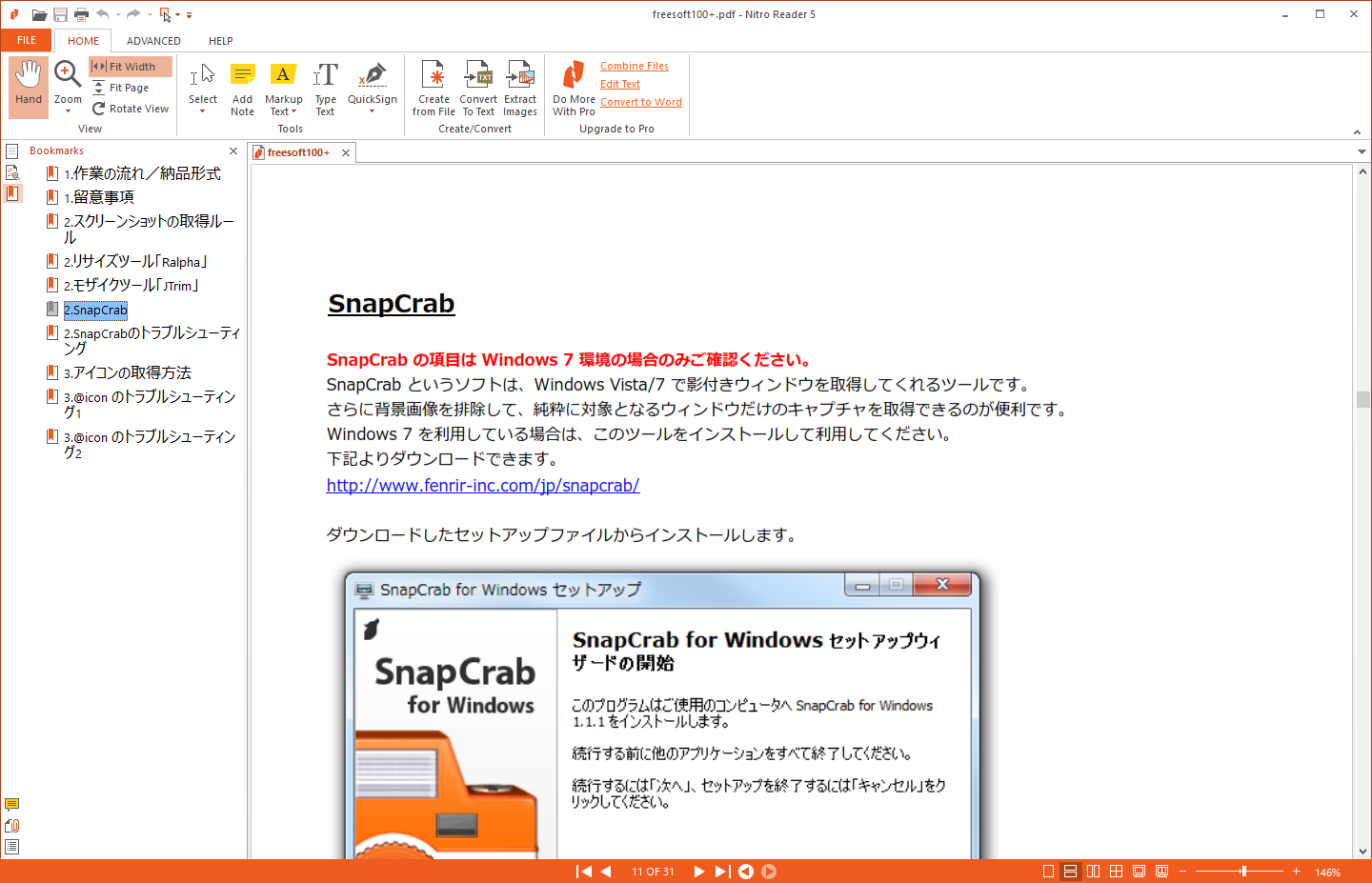Click Rotate View button

[131, 109]
